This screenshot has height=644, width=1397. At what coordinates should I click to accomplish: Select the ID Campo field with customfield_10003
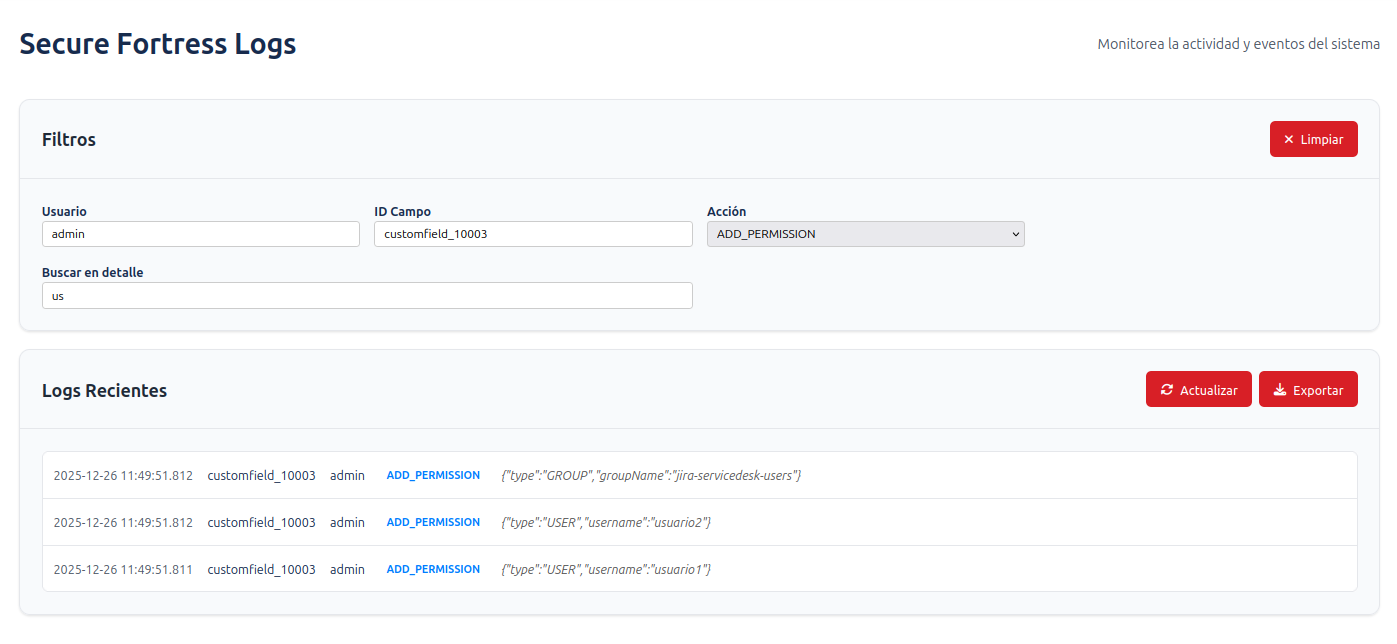[x=532, y=233]
